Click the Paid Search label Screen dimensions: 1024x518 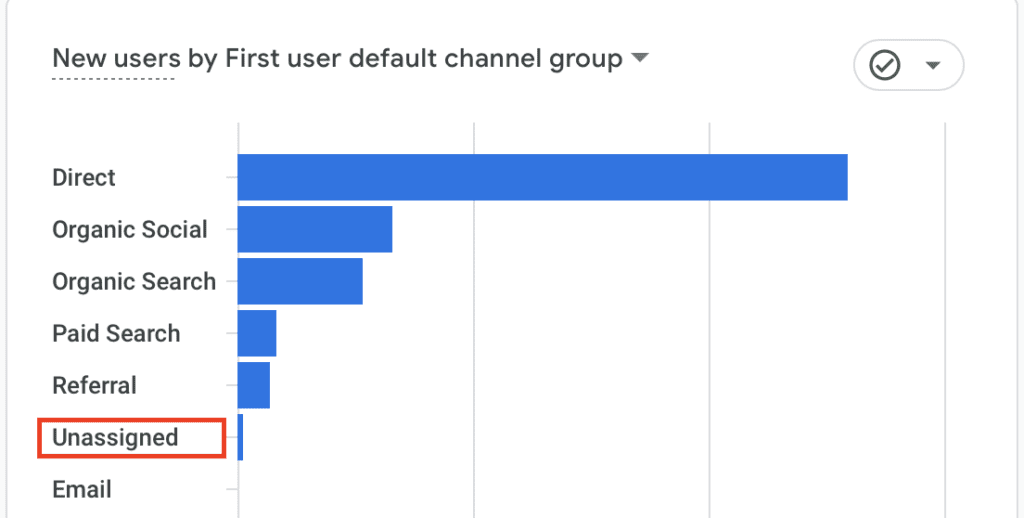coord(116,334)
